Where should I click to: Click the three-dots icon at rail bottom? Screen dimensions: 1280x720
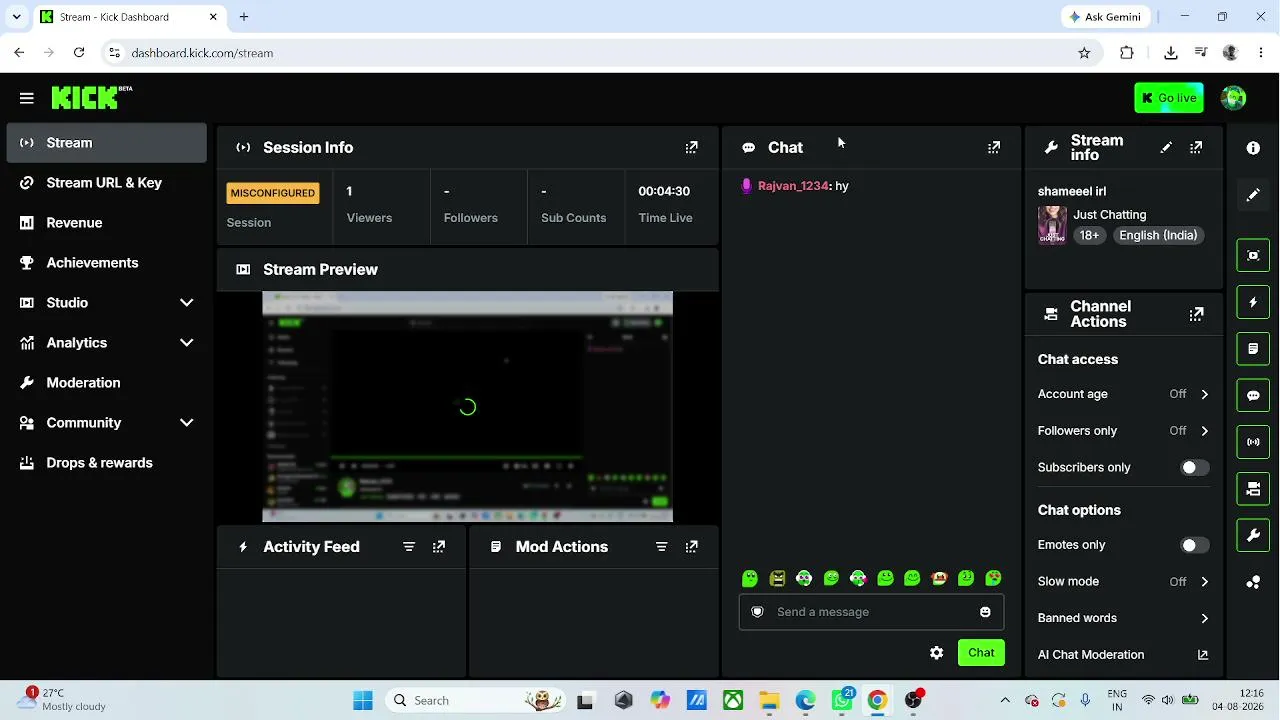click(1253, 583)
